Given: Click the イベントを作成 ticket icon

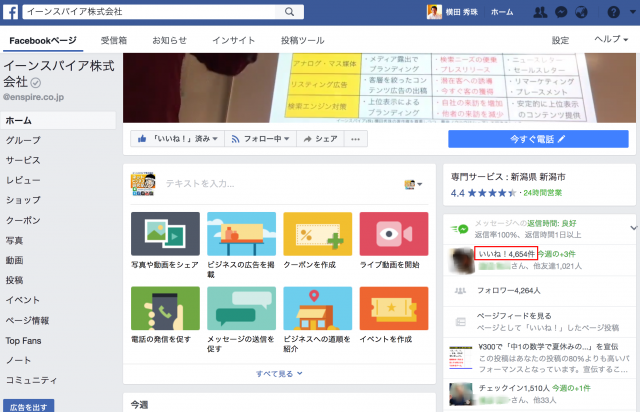Looking at the screenshot, I should [x=394, y=308].
